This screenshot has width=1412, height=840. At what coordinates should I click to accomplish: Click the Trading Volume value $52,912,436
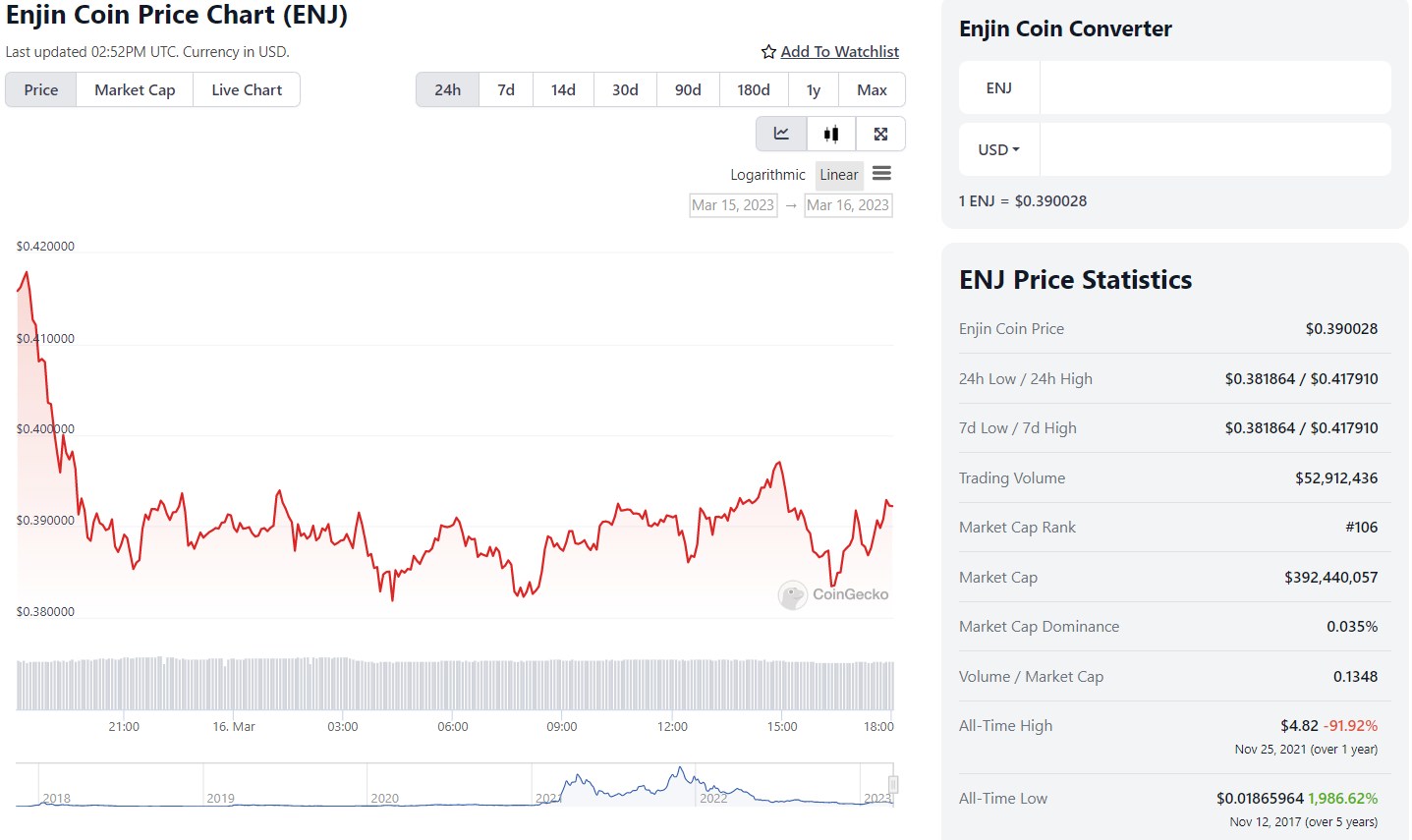(x=1336, y=478)
